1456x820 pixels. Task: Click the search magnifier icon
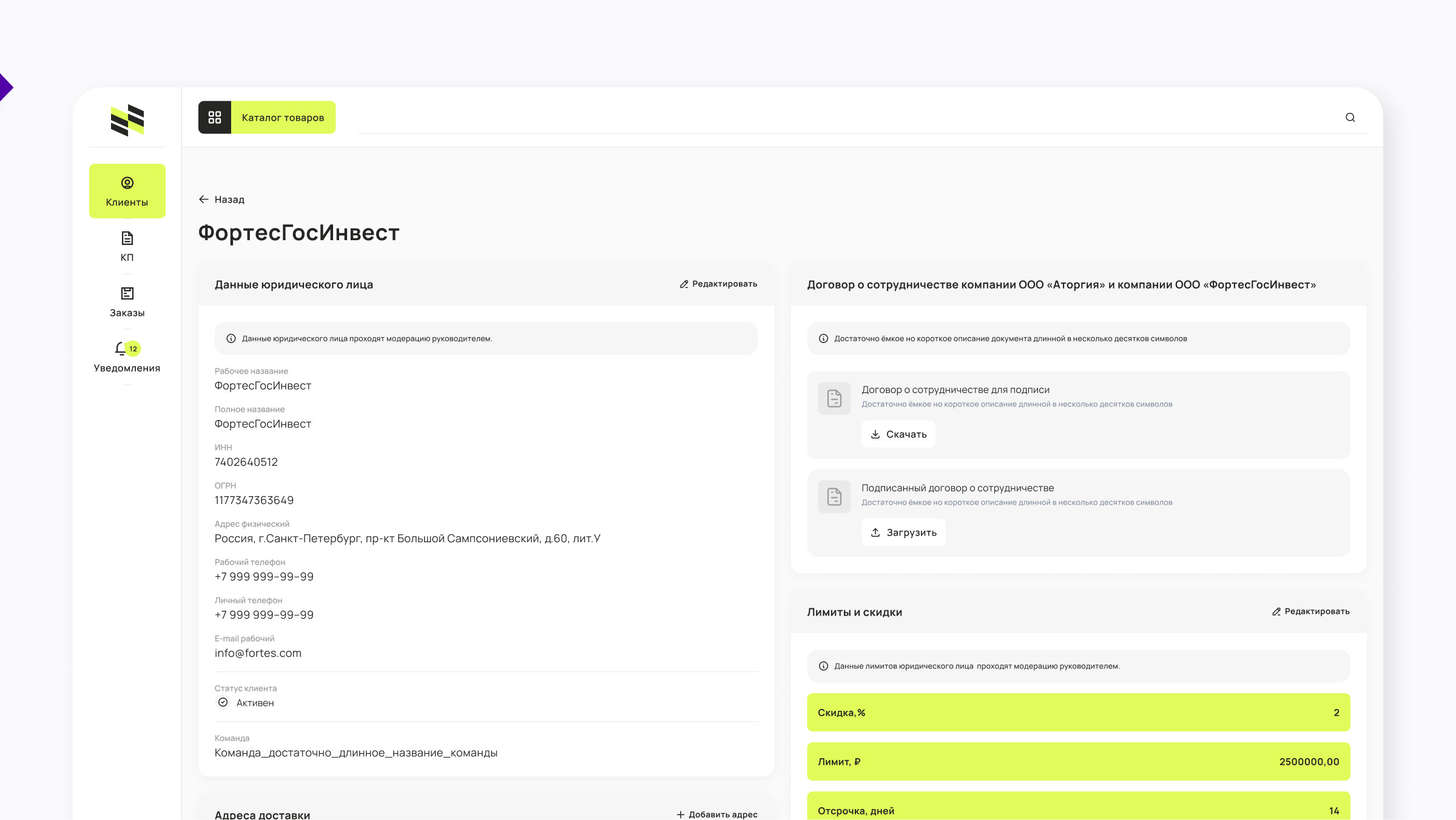coord(1350,118)
